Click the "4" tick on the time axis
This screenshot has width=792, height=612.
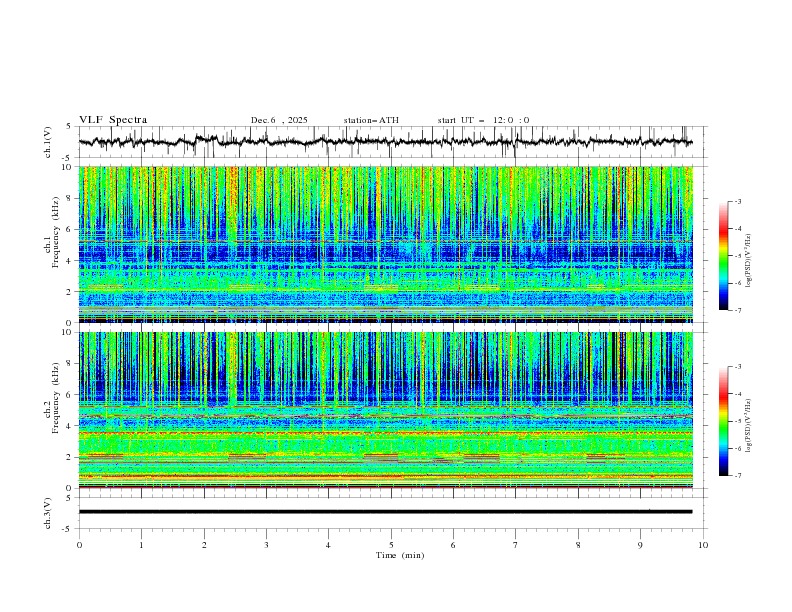(328, 545)
